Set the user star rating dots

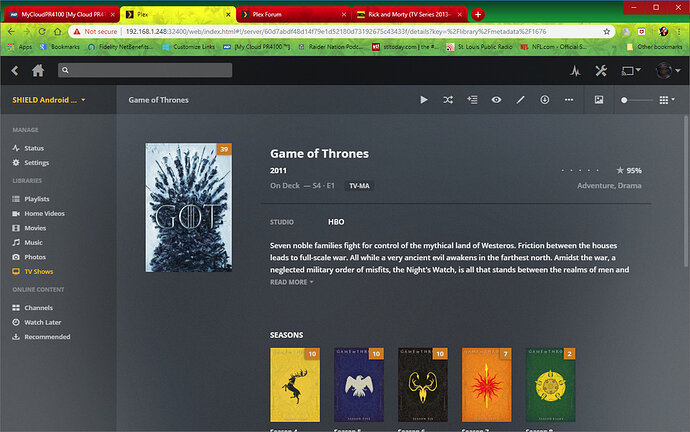[580, 170]
